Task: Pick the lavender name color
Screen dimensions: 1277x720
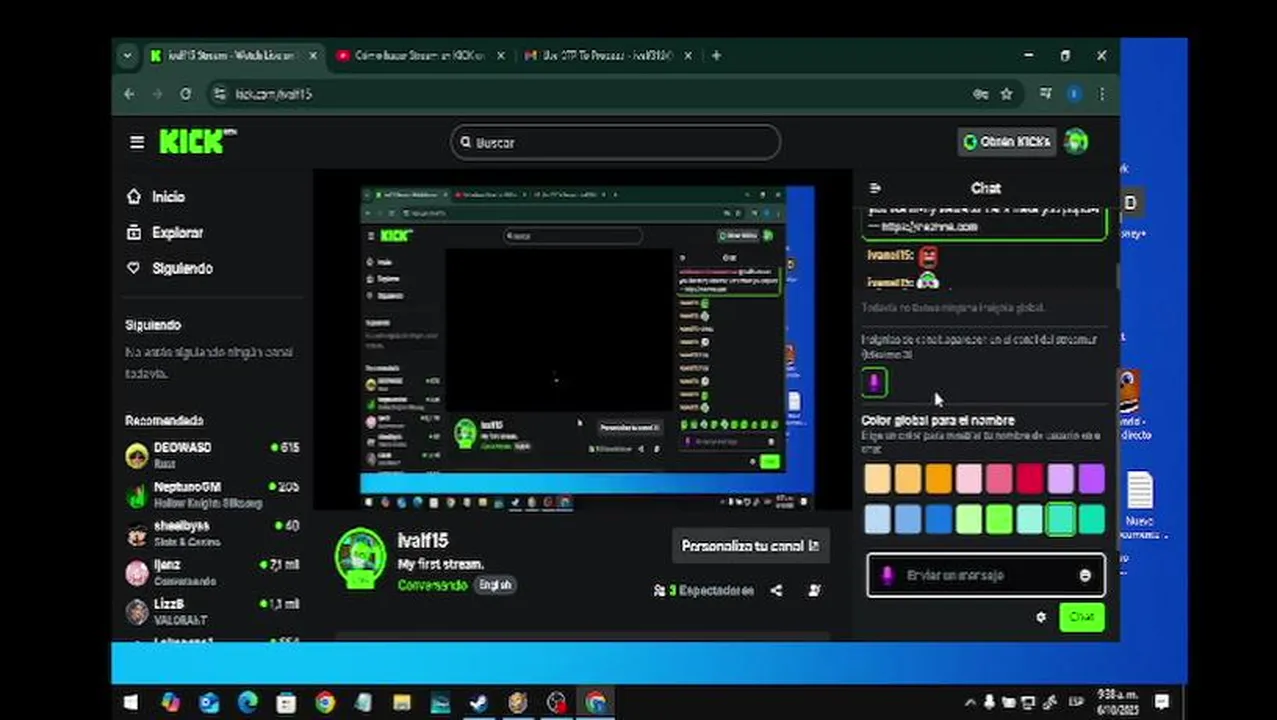Action: [x=1061, y=479]
